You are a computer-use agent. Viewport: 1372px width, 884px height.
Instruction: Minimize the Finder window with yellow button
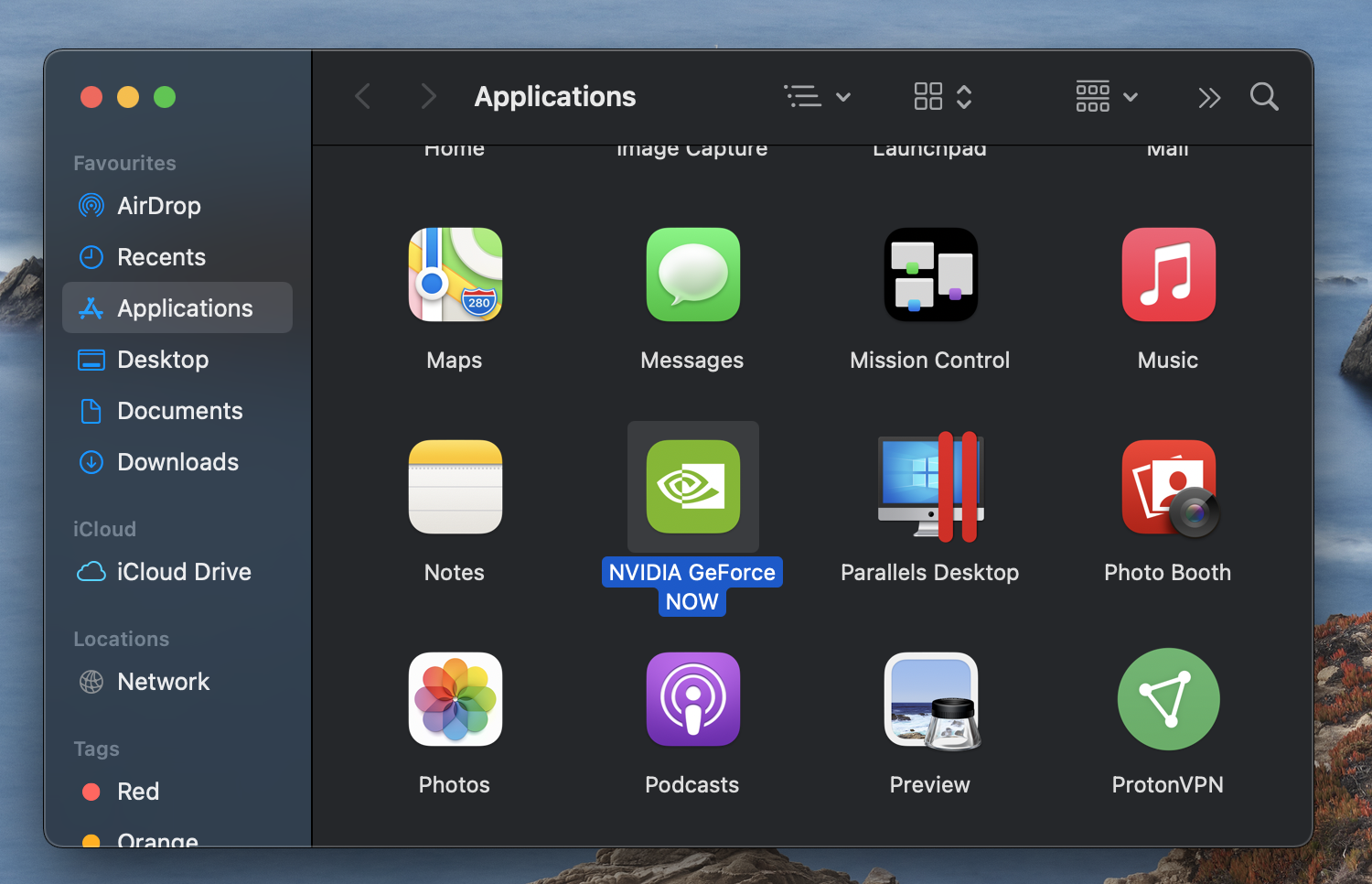[128, 97]
